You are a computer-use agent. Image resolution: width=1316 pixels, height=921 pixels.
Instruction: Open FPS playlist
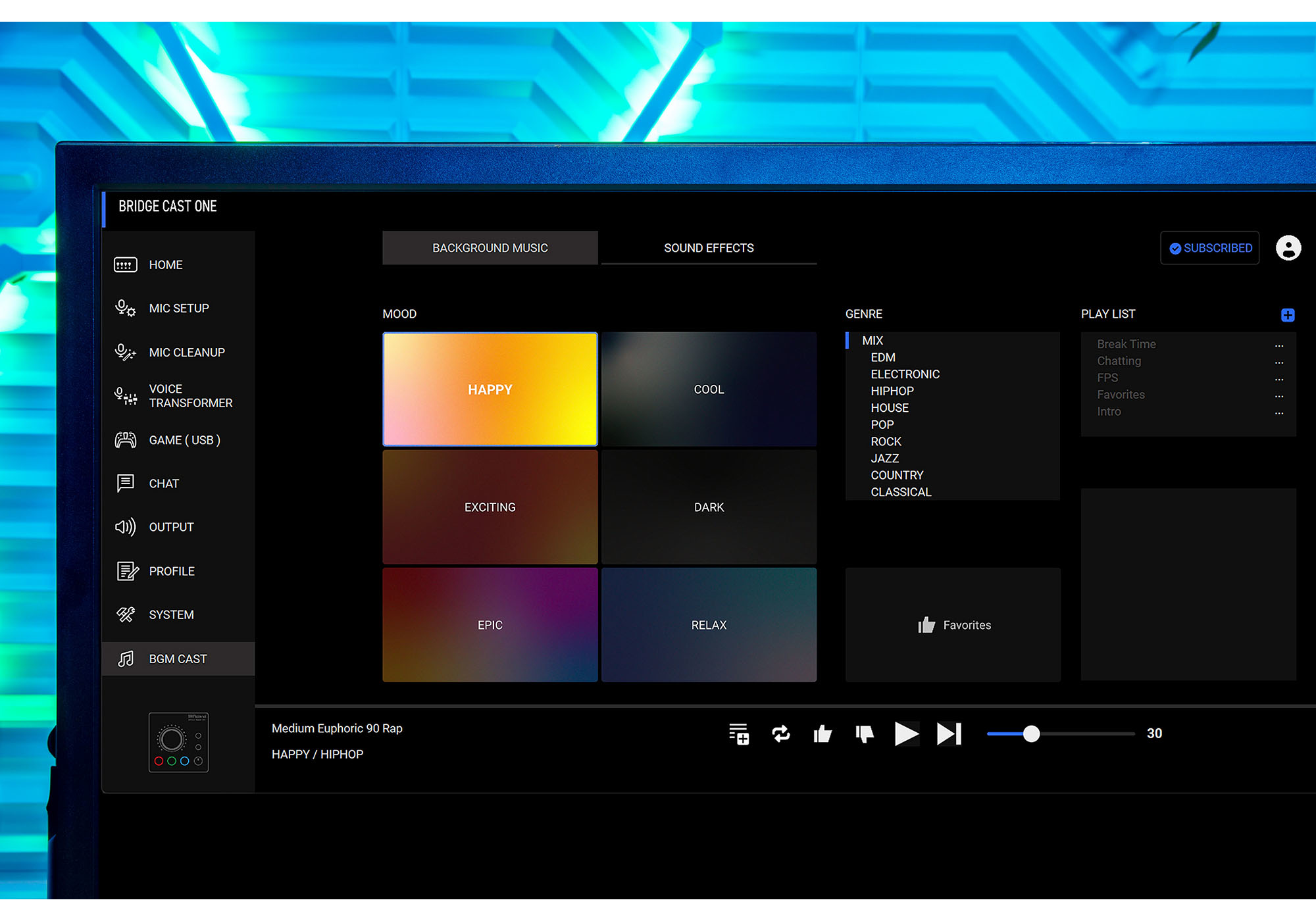pos(1107,378)
